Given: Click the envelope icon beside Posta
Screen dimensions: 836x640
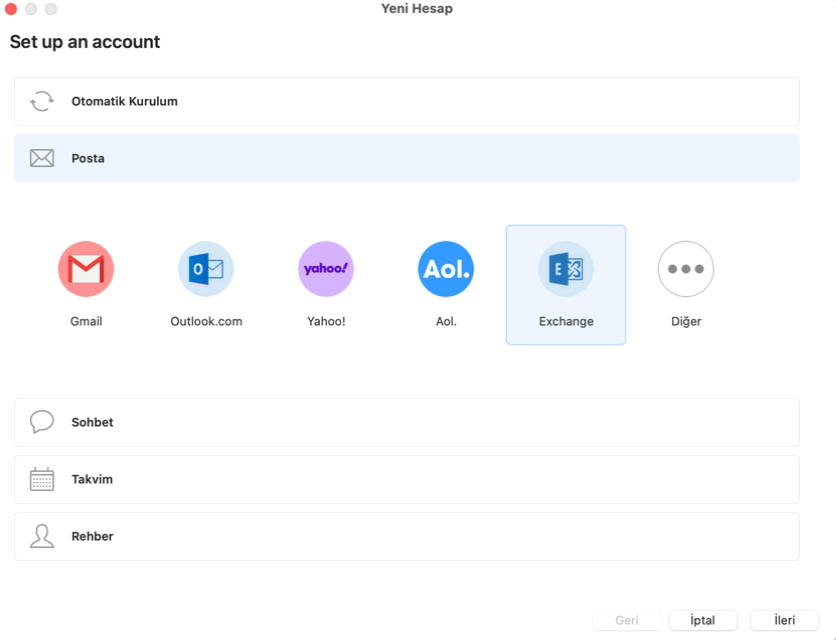Looking at the screenshot, I should pyautogui.click(x=42, y=158).
